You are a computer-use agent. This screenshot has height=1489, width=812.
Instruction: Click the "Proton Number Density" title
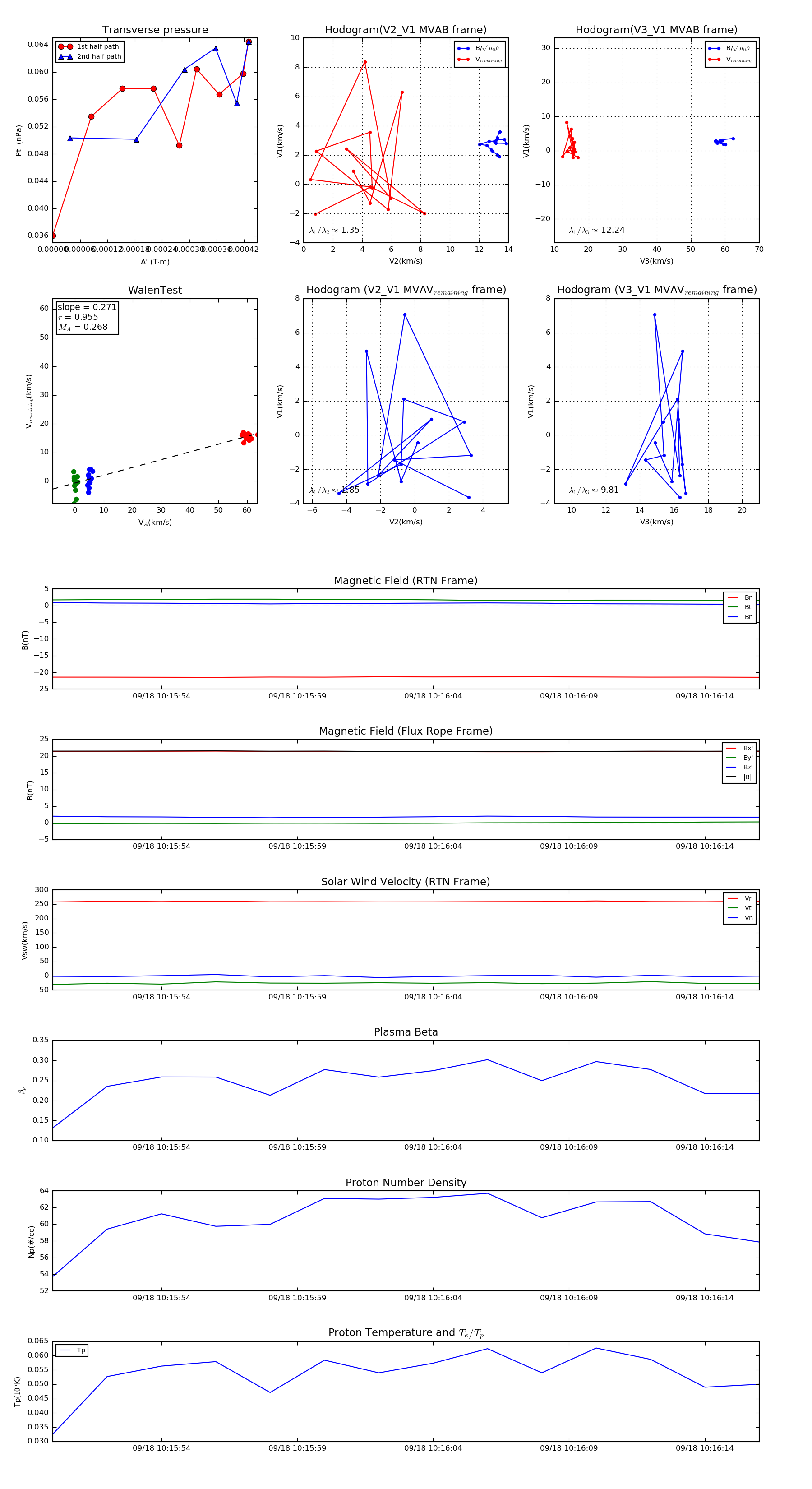pyautogui.click(x=406, y=1183)
